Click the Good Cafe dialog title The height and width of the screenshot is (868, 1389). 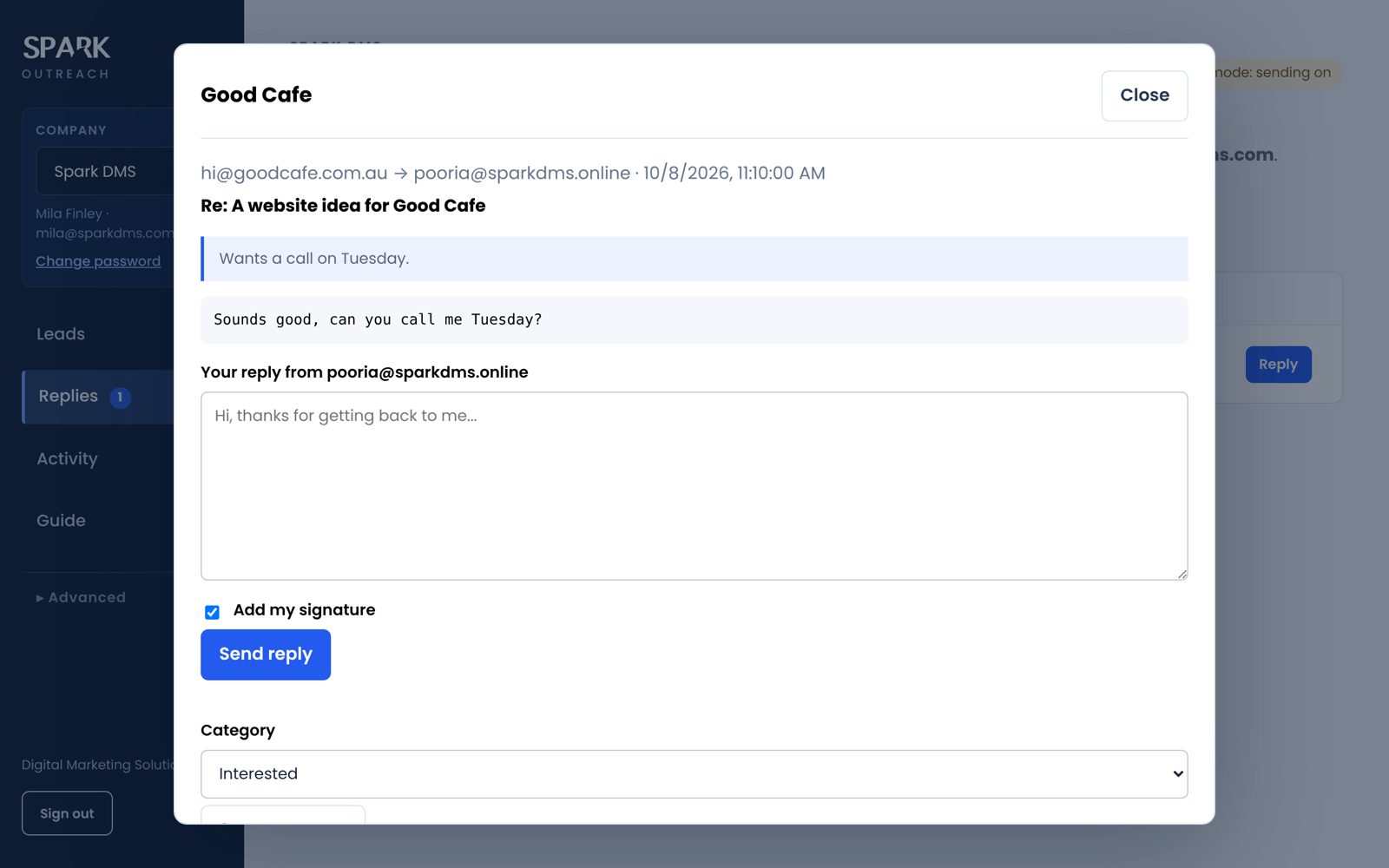point(256,95)
